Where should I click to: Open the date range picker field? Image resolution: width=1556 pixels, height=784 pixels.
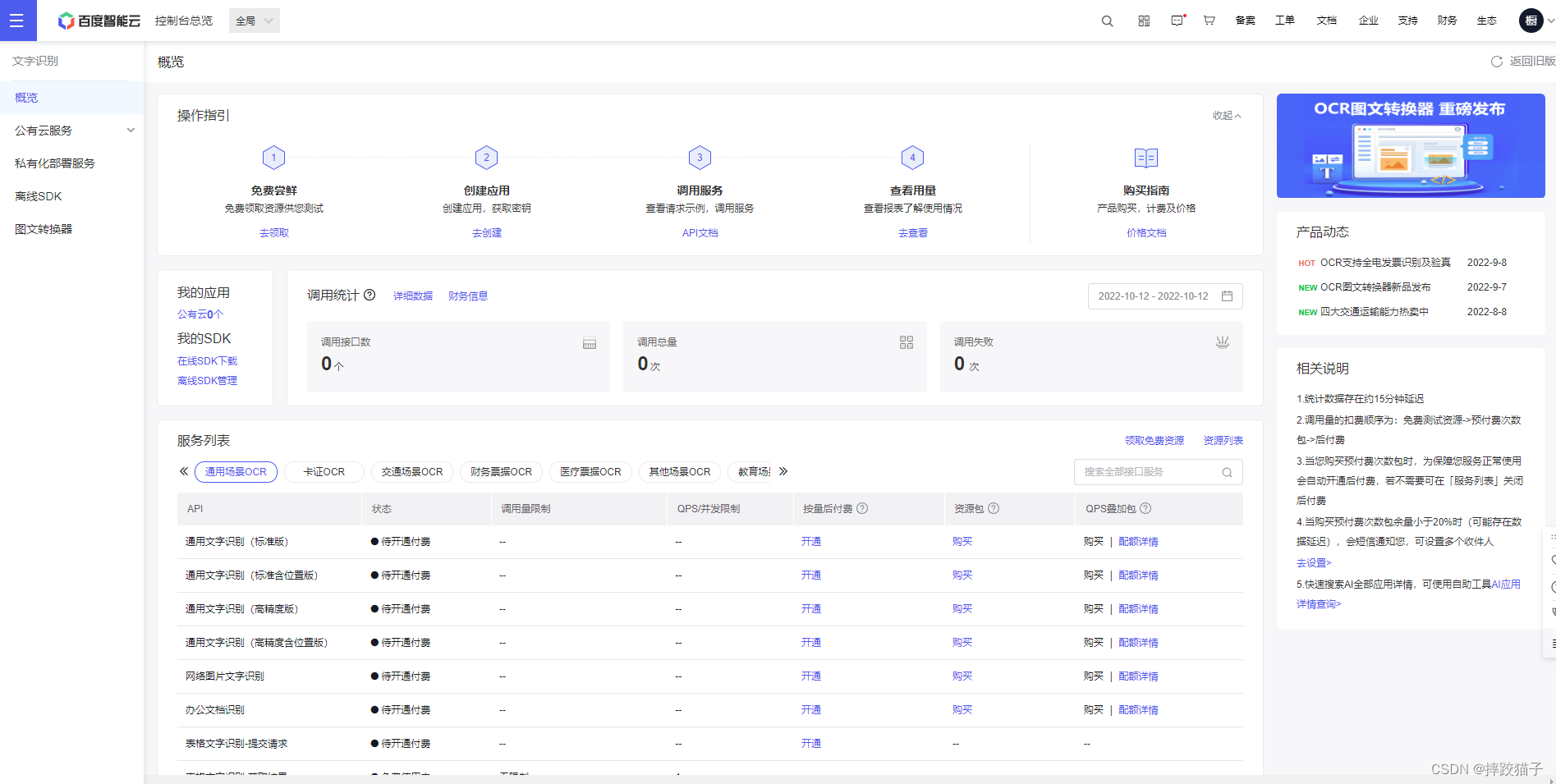1164,296
